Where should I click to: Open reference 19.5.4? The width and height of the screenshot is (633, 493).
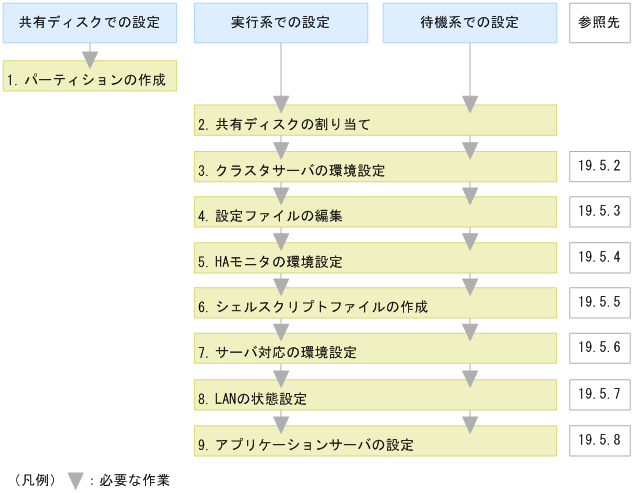[599, 256]
